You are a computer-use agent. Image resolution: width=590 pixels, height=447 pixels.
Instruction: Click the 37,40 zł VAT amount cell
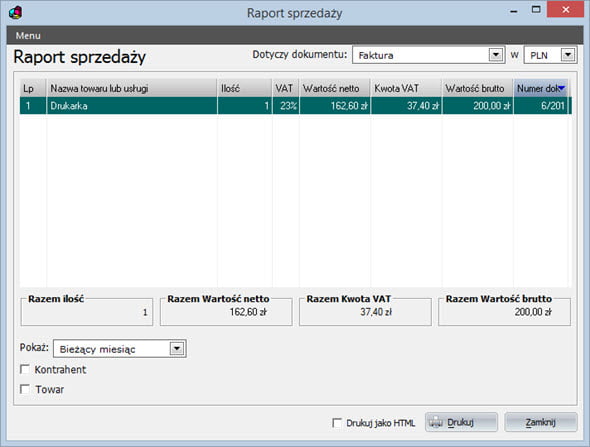pos(406,106)
